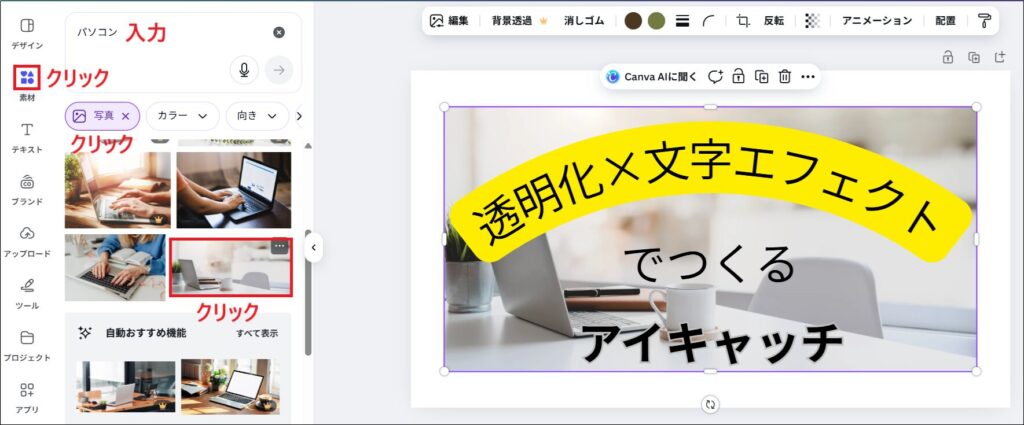Open more options in the floating toolbar
The width and height of the screenshot is (1024, 425).
(x=808, y=77)
